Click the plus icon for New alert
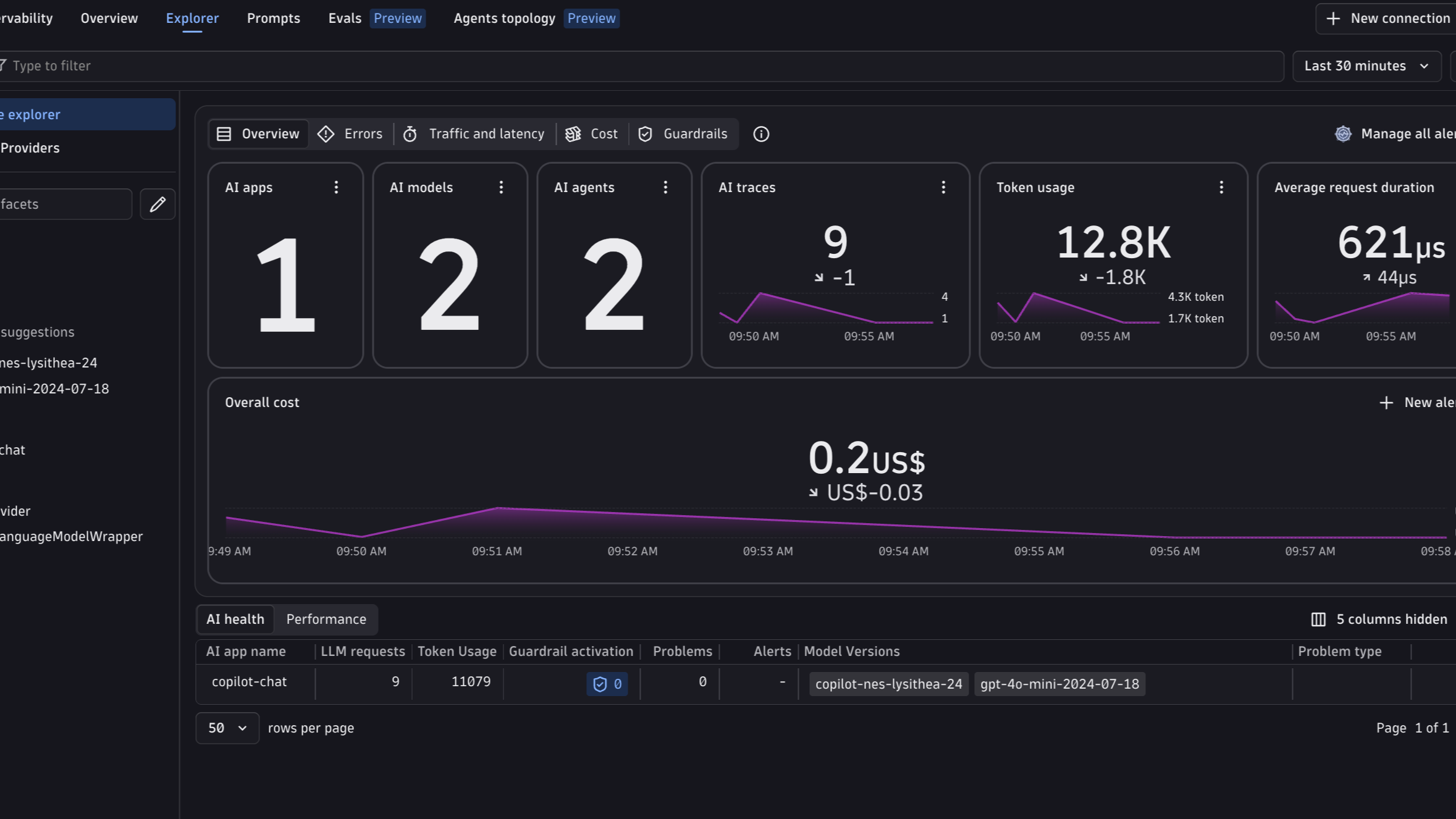 coord(1386,403)
